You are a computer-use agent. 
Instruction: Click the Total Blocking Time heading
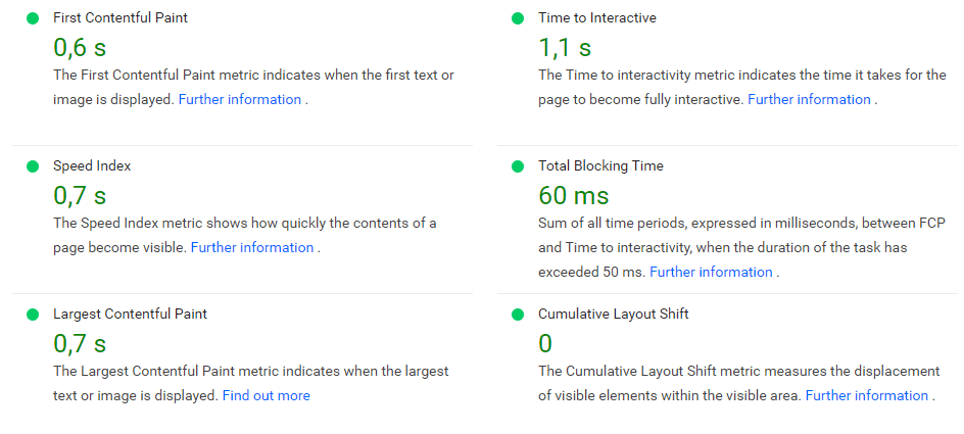click(600, 166)
